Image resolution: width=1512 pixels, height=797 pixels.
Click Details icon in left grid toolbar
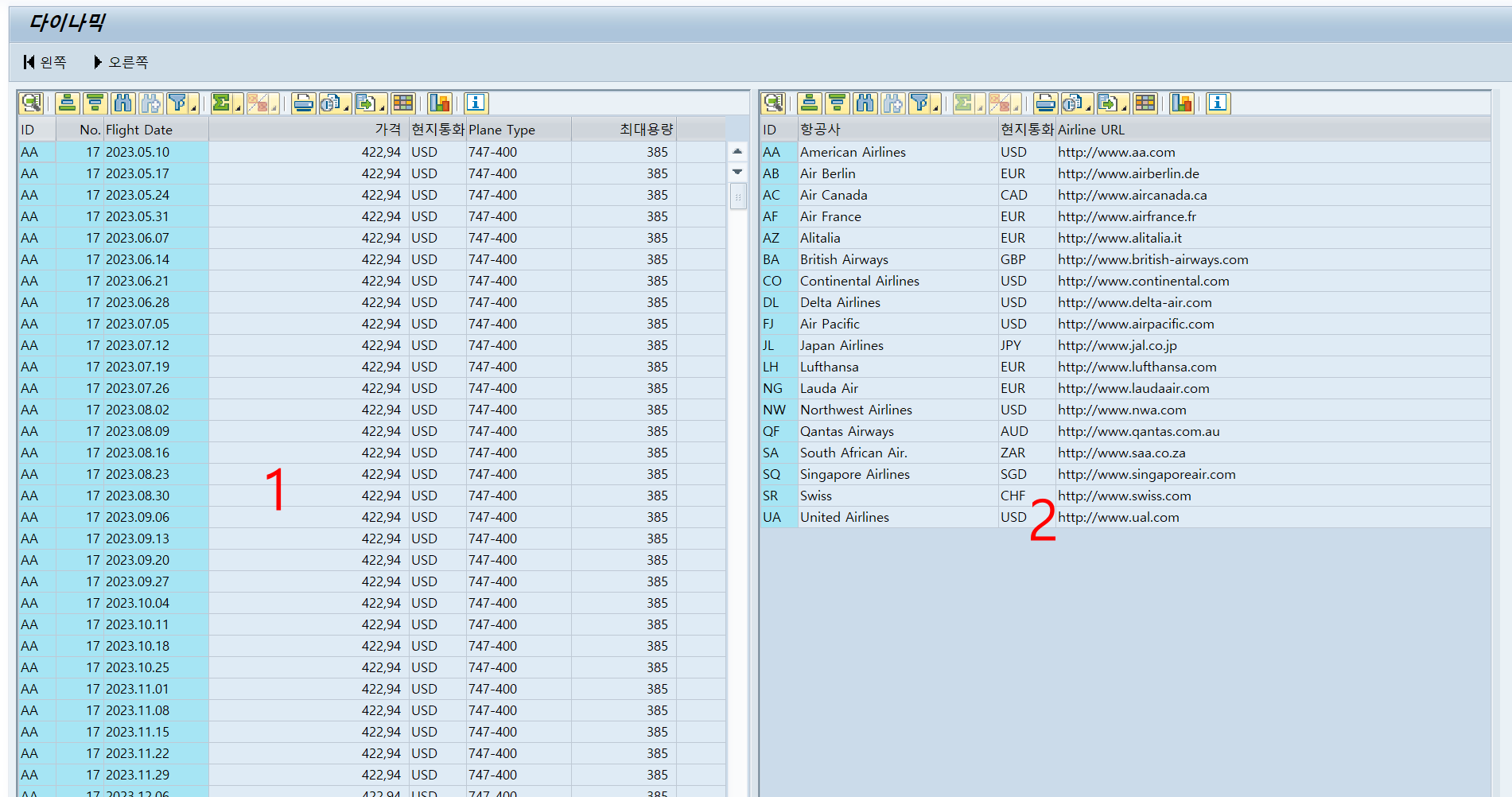[31, 103]
